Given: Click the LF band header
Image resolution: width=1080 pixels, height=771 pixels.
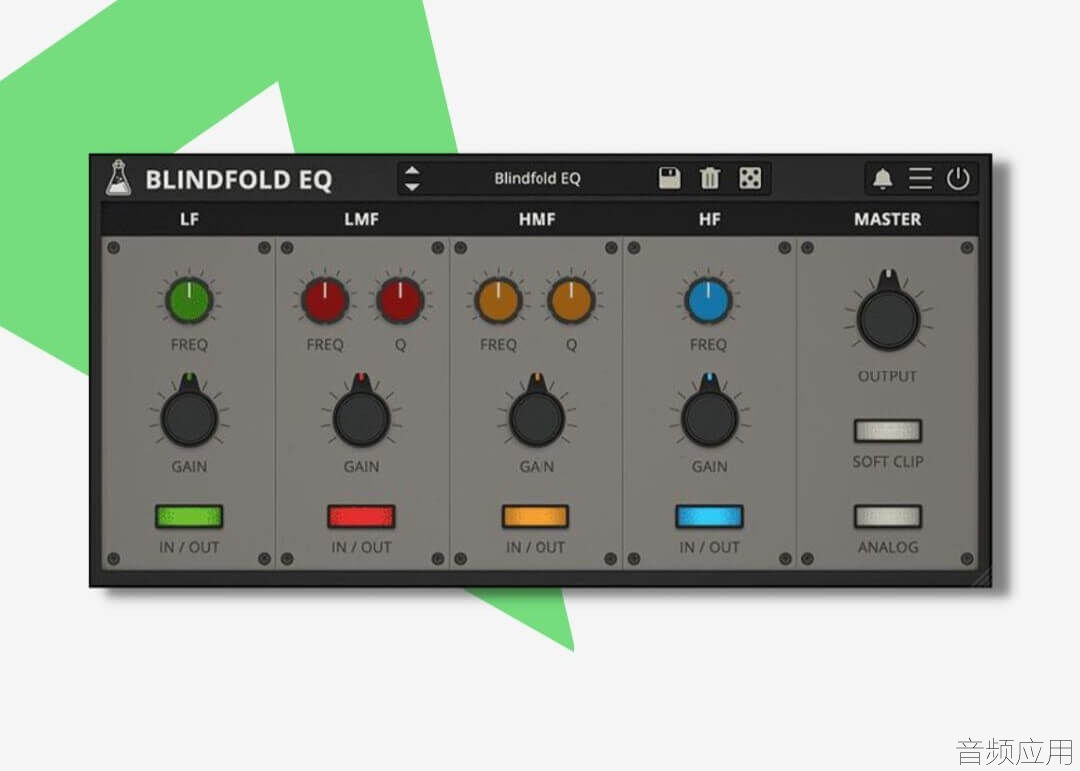Looking at the screenshot, I should click(x=189, y=219).
